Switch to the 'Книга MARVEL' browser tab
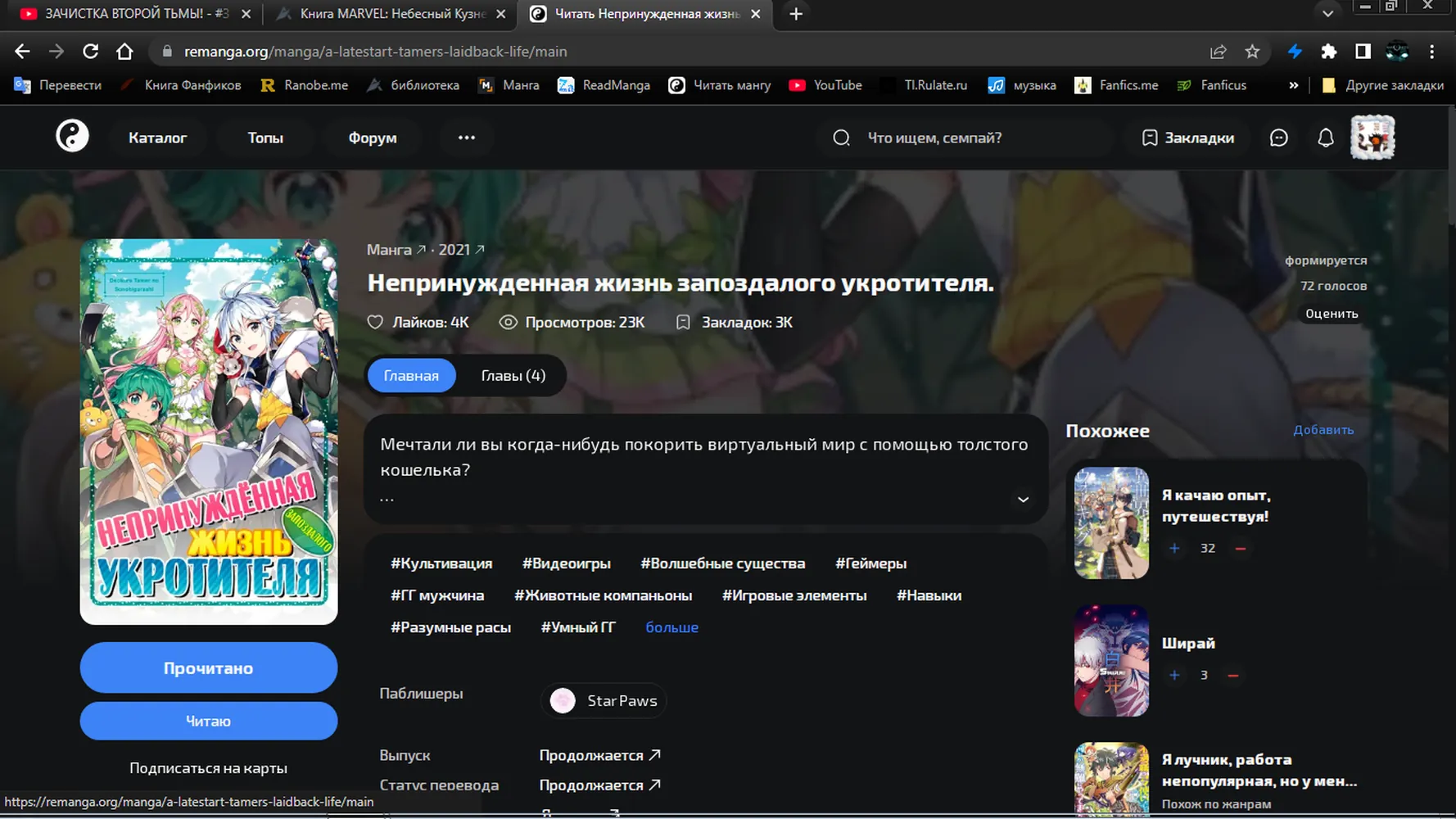1456x819 pixels. (391, 14)
